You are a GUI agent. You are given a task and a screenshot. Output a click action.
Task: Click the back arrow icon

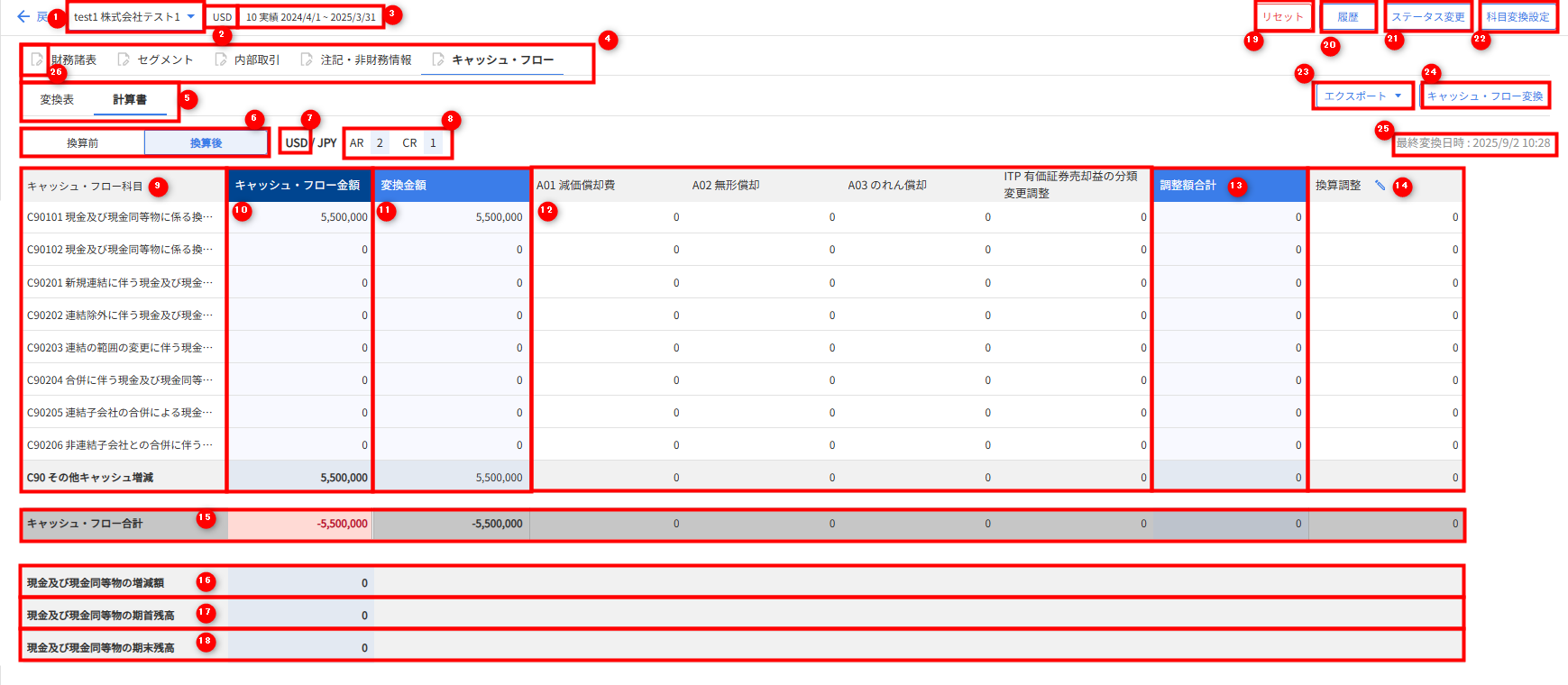point(23,17)
